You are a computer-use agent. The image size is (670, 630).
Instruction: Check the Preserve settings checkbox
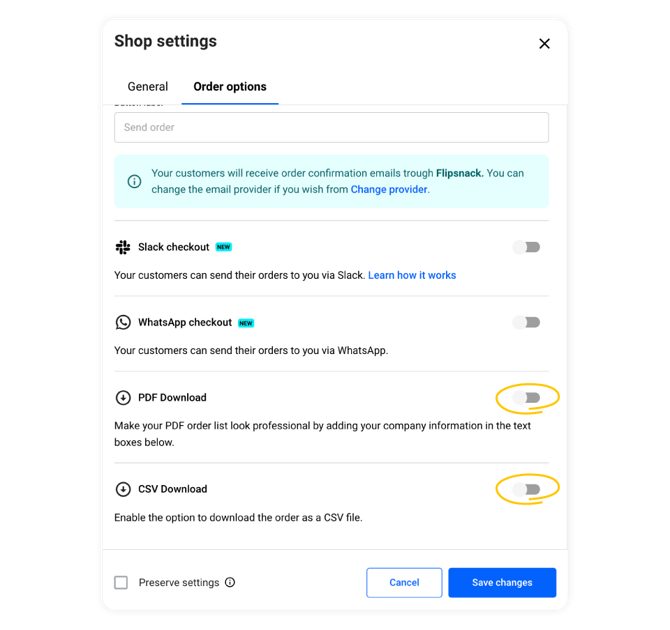tap(121, 583)
